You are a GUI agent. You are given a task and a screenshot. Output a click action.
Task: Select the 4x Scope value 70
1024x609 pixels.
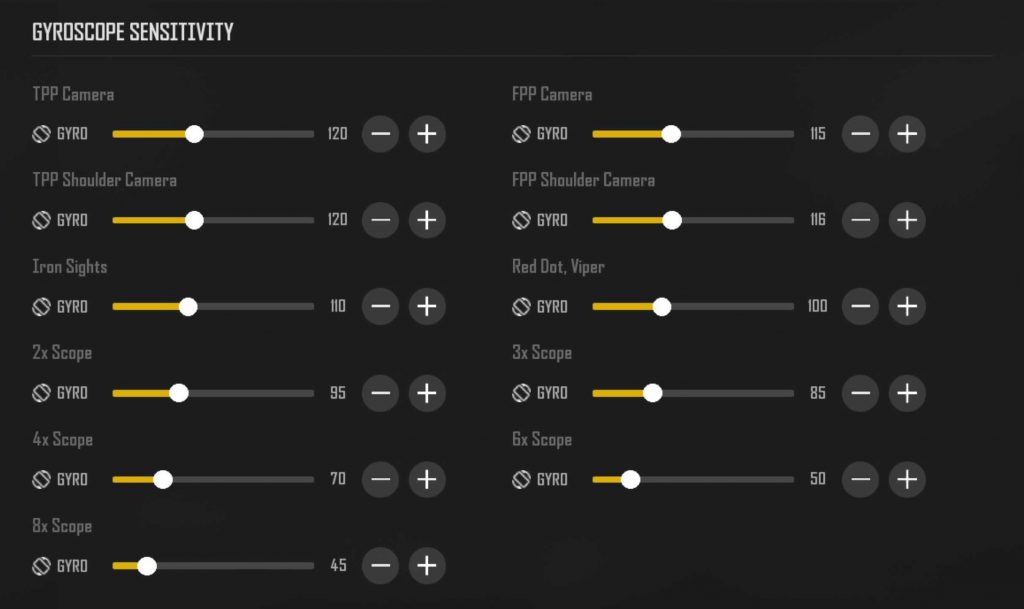(338, 478)
